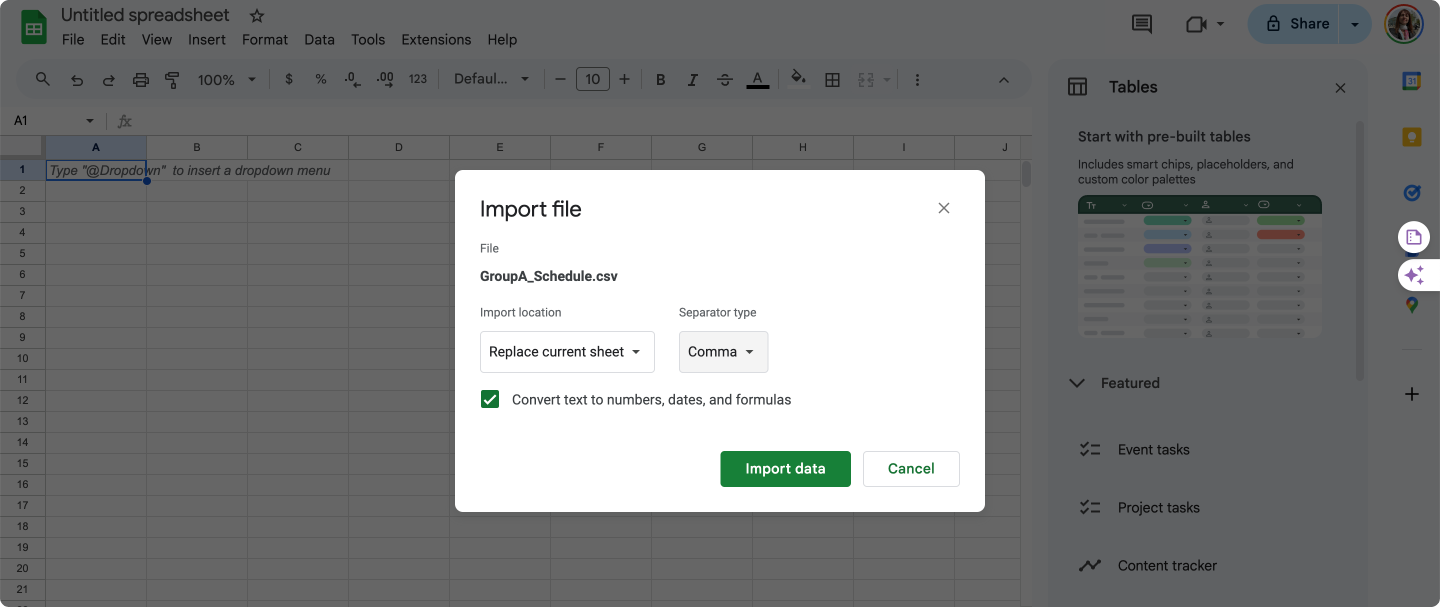Apply percent format icon
The width and height of the screenshot is (1440, 607).
point(321,79)
